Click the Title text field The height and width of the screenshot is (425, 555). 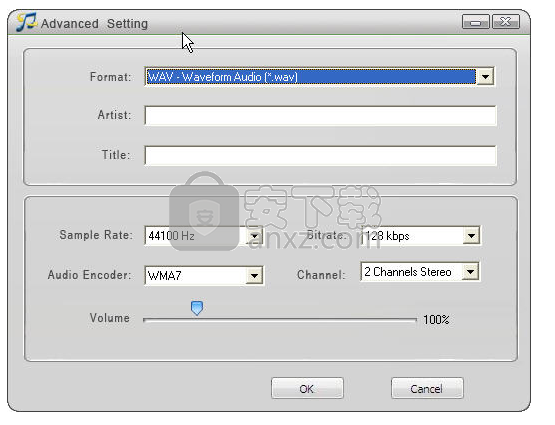[320, 156]
